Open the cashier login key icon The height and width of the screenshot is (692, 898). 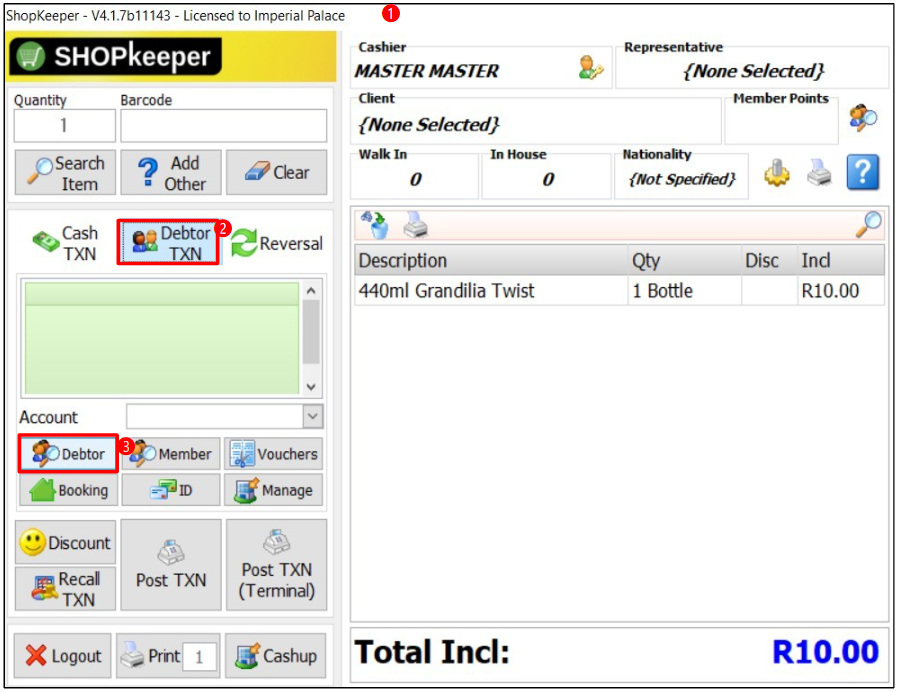click(x=590, y=68)
